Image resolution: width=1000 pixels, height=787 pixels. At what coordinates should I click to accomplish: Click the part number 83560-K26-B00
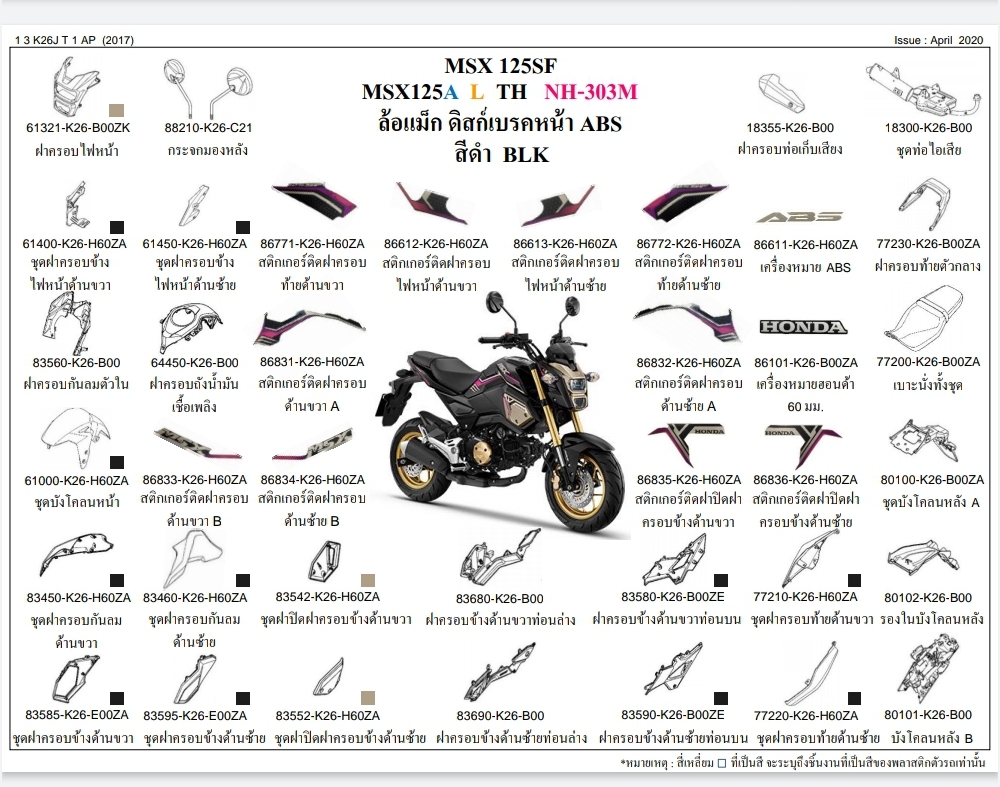[x=77, y=363]
